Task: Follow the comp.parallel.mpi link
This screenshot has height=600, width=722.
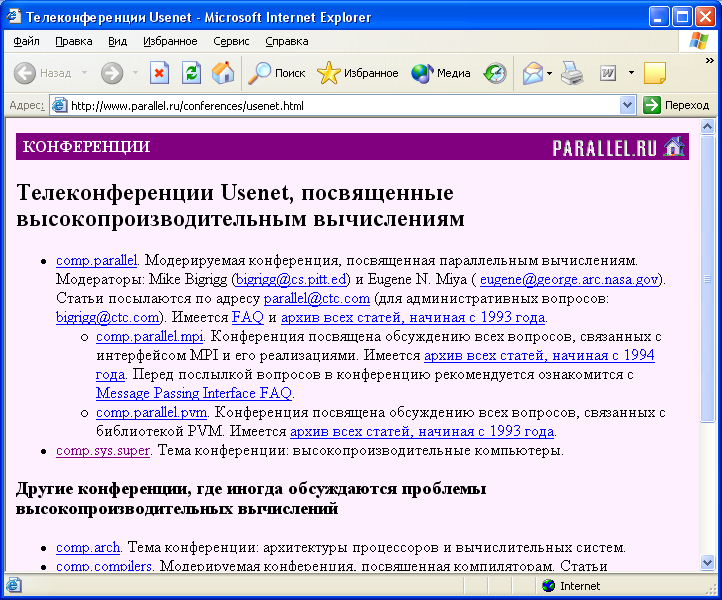Action: click(x=150, y=337)
